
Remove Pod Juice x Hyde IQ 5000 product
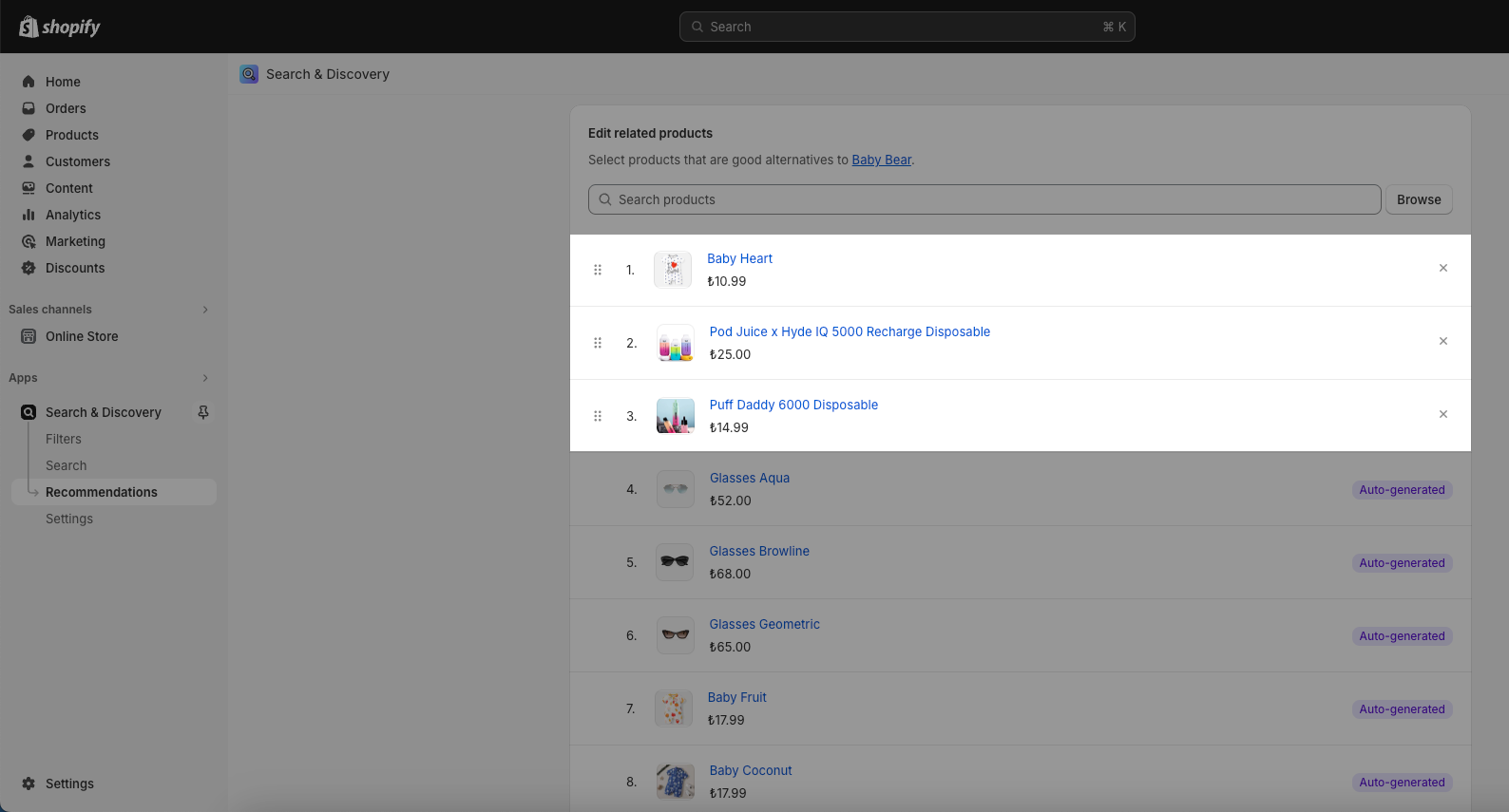tap(1443, 341)
